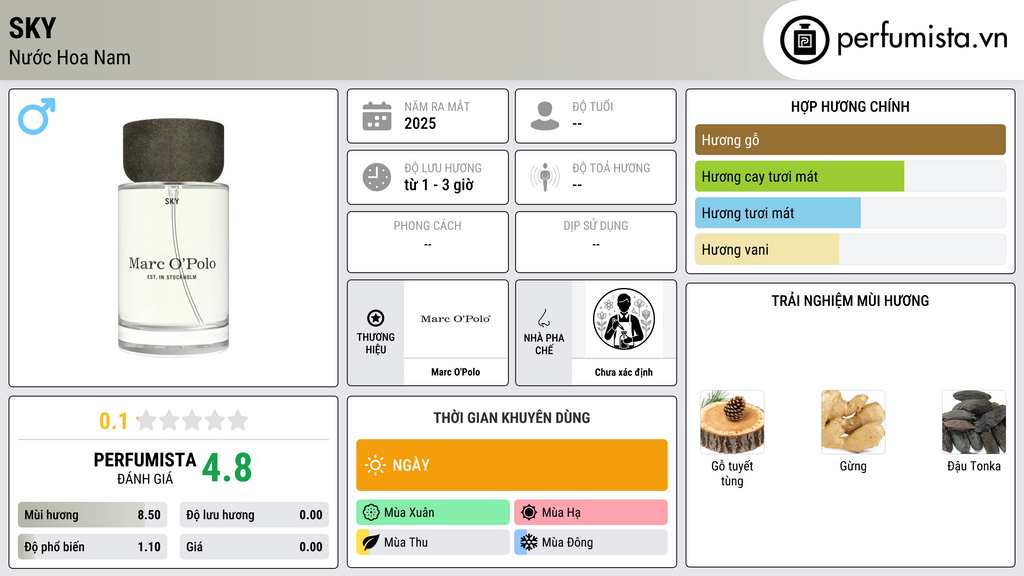Click the Đậu Tonka note image
The height and width of the screenshot is (576, 1024).
(x=974, y=422)
